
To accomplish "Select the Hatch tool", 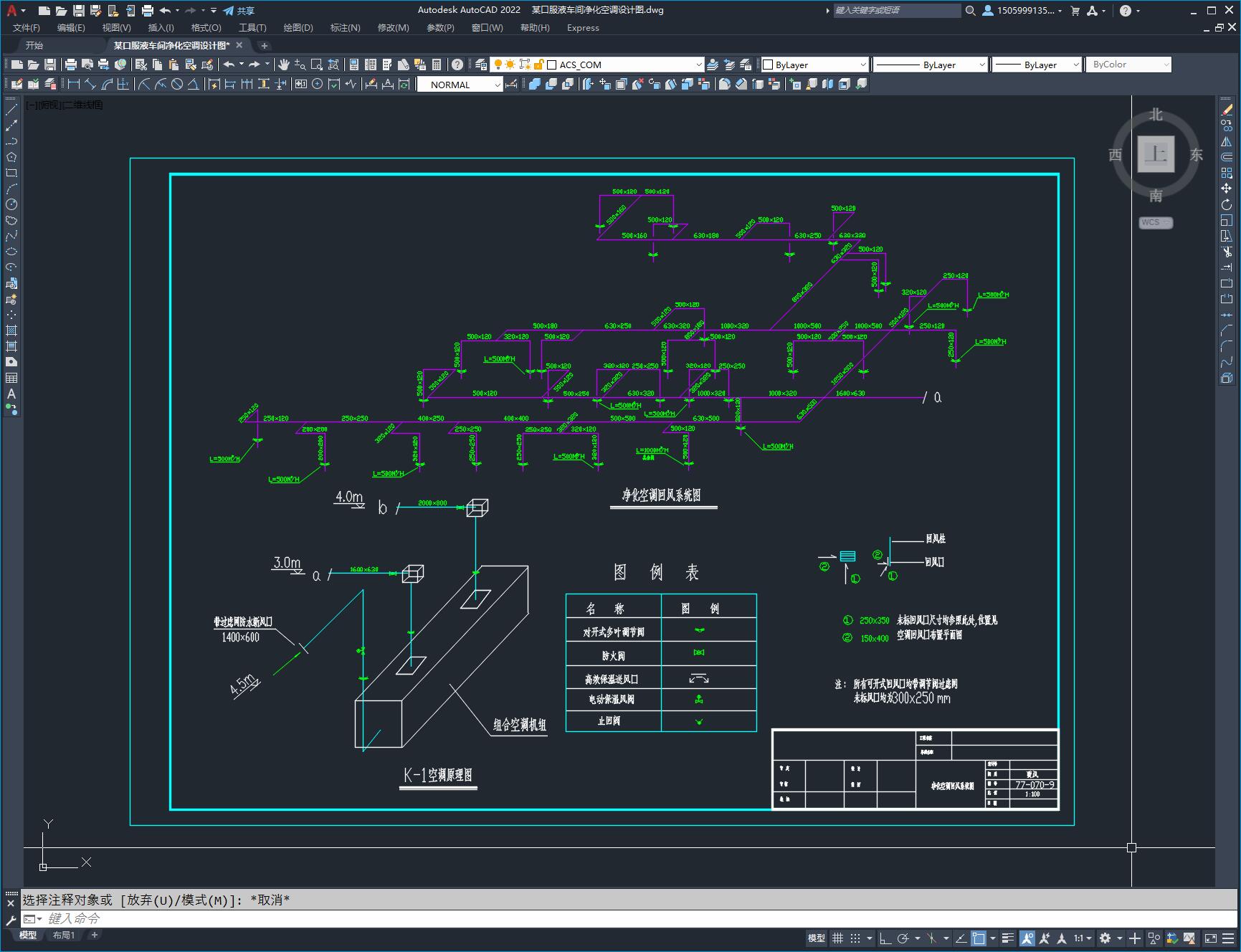I will (11, 330).
